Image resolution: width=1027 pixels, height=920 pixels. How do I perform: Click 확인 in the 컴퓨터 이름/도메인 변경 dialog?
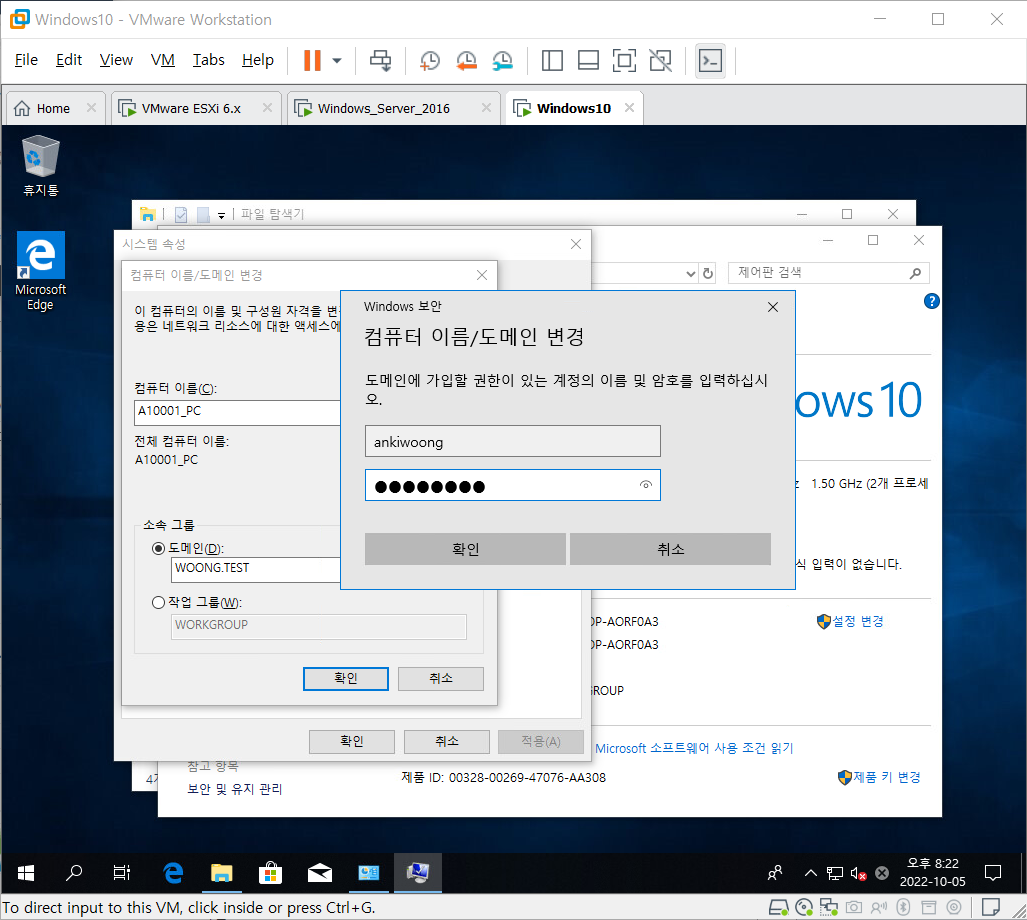pyautogui.click(x=345, y=678)
